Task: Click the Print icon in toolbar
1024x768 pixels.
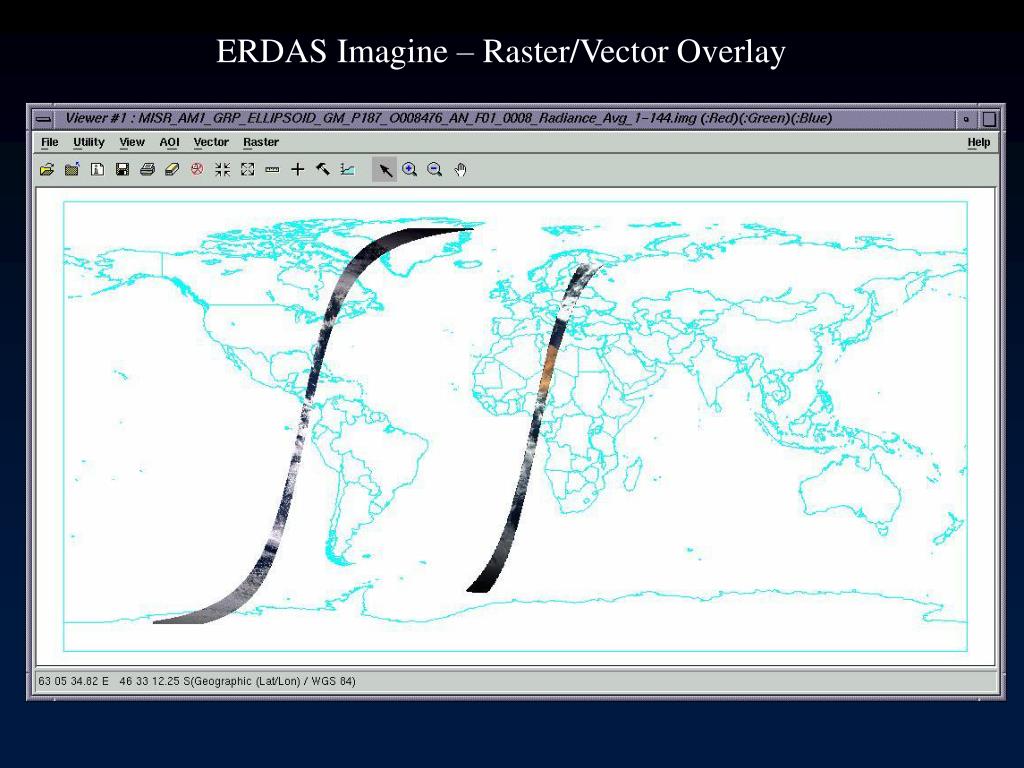Action: pos(147,170)
